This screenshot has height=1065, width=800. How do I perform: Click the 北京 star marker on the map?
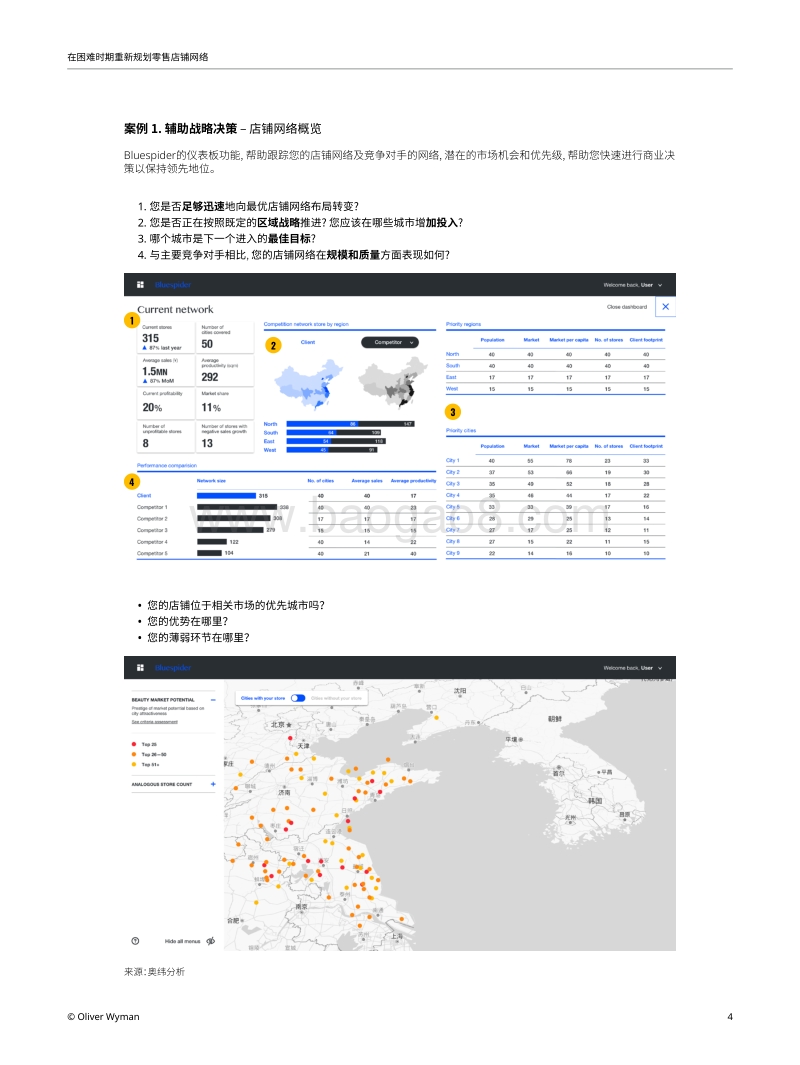tap(289, 725)
